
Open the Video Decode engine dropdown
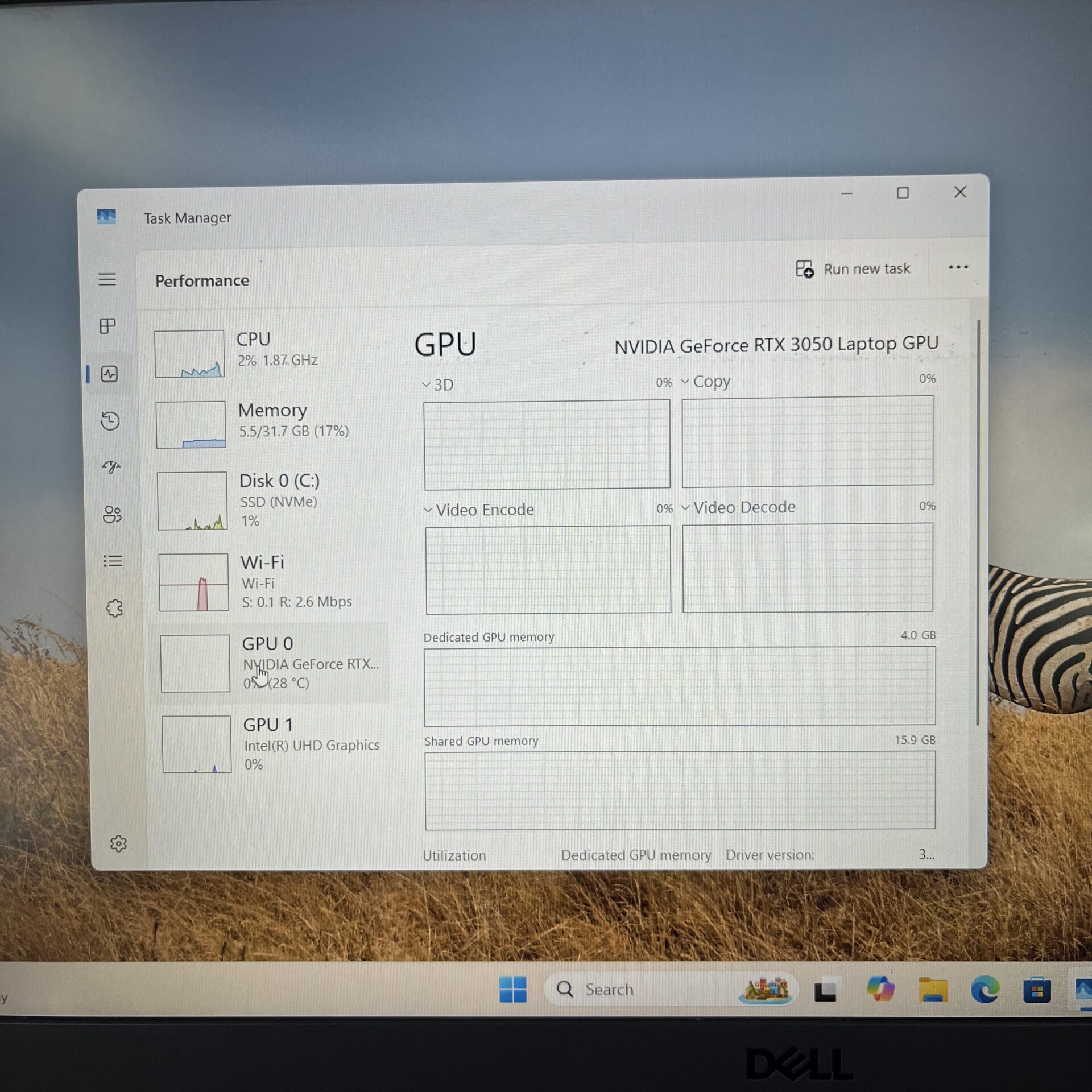(x=738, y=507)
